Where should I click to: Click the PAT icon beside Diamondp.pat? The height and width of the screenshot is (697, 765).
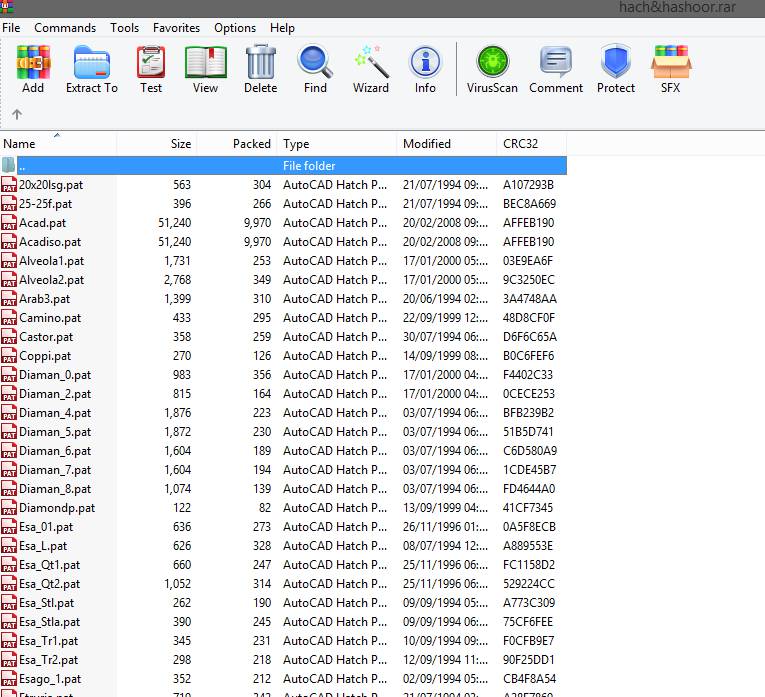[x=9, y=508]
